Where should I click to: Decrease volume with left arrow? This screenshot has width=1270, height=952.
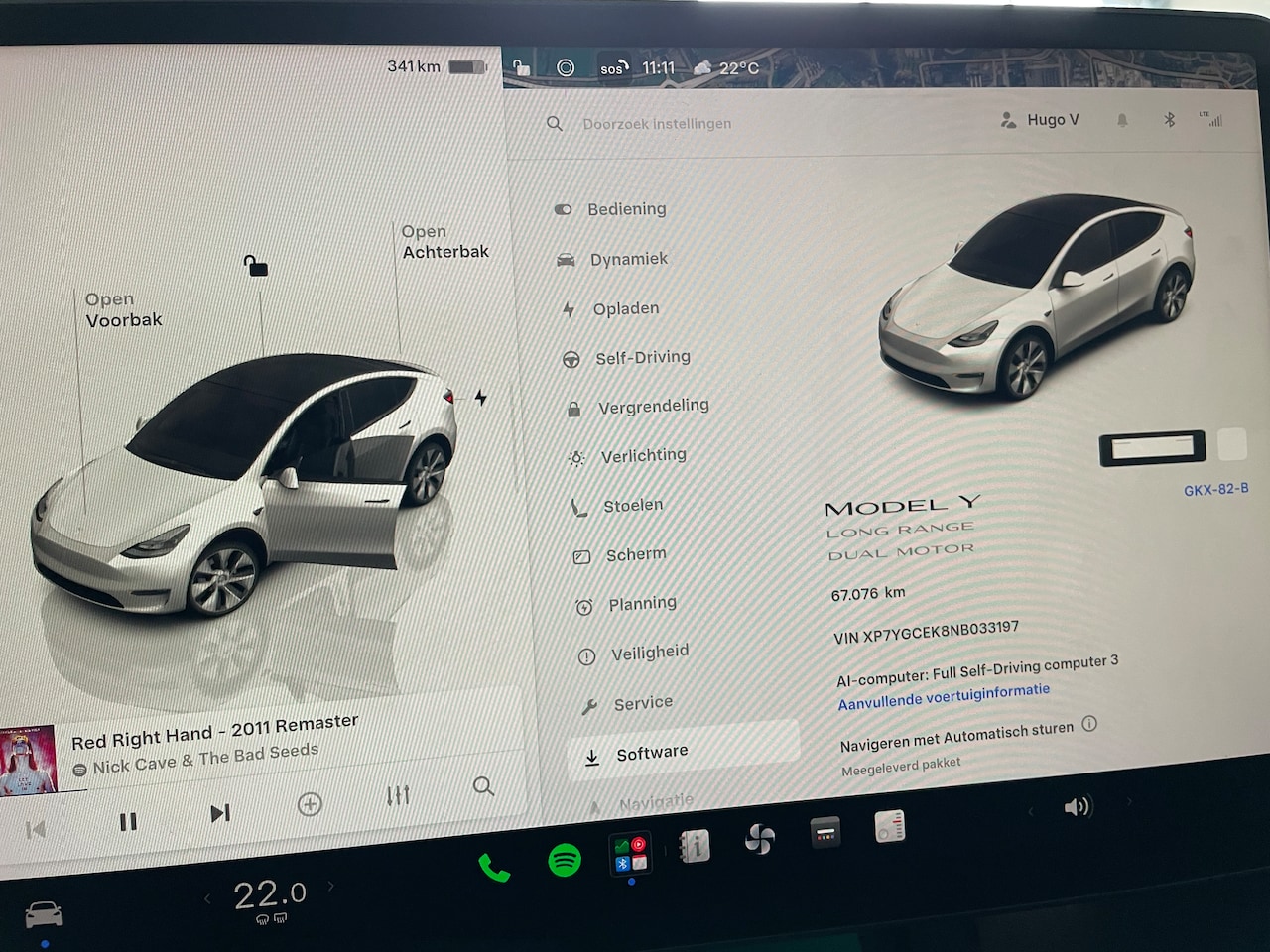click(x=1030, y=811)
